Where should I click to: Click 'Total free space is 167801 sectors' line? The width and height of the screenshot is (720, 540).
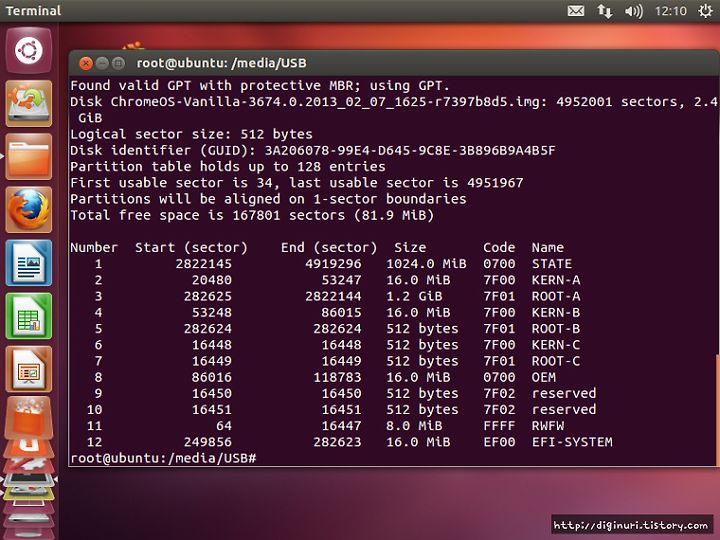[252, 215]
